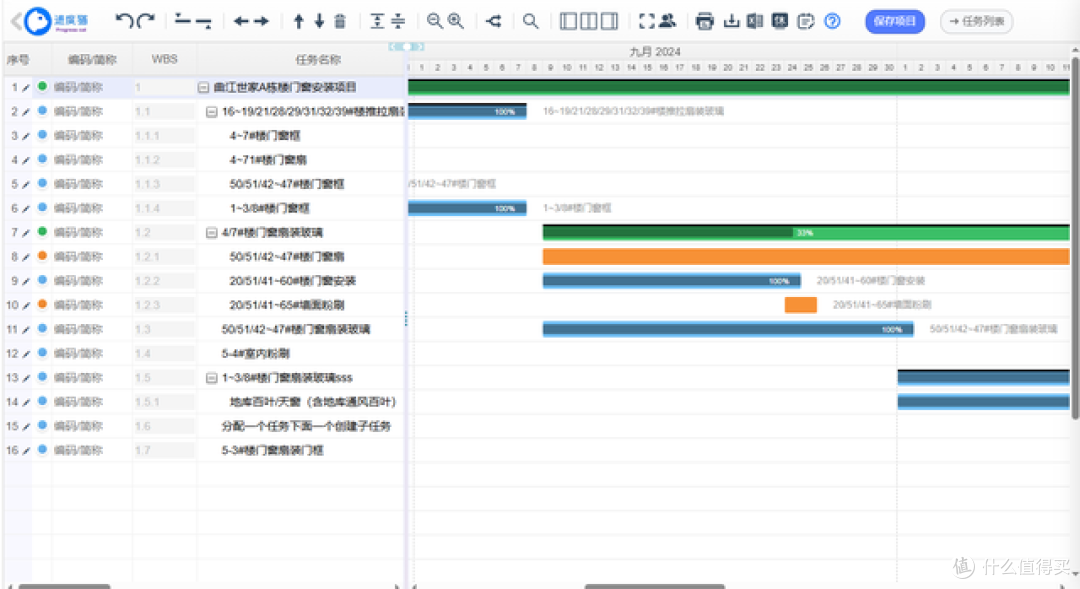Outdent task with left arrow icon
Screen dimensions: 1080x589
point(240,21)
